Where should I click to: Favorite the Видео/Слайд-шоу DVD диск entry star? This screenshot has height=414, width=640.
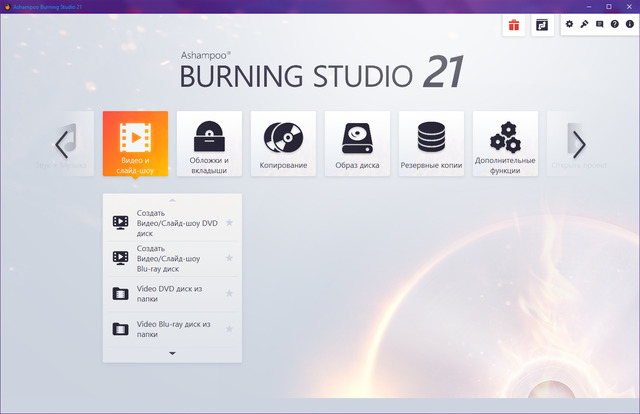point(229,223)
